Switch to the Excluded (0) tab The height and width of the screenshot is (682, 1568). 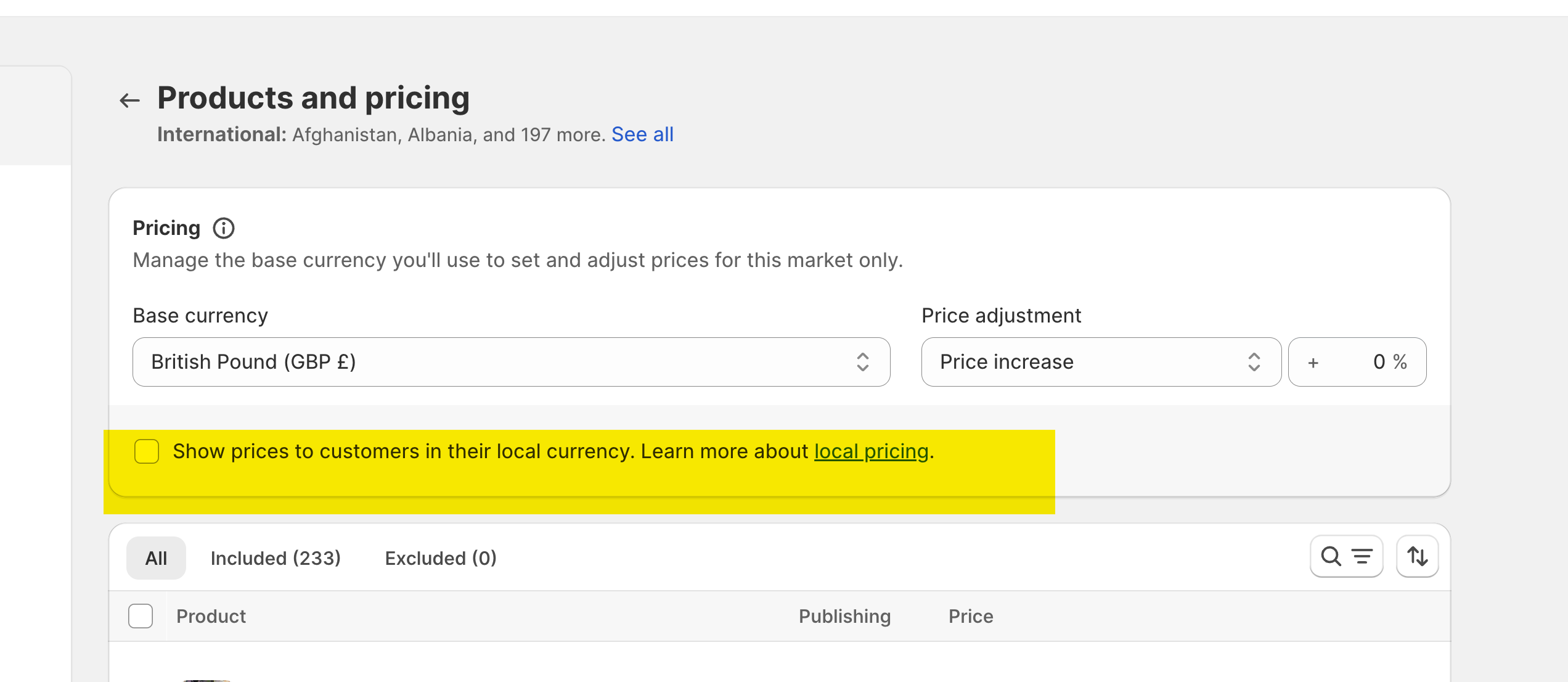pyautogui.click(x=441, y=558)
